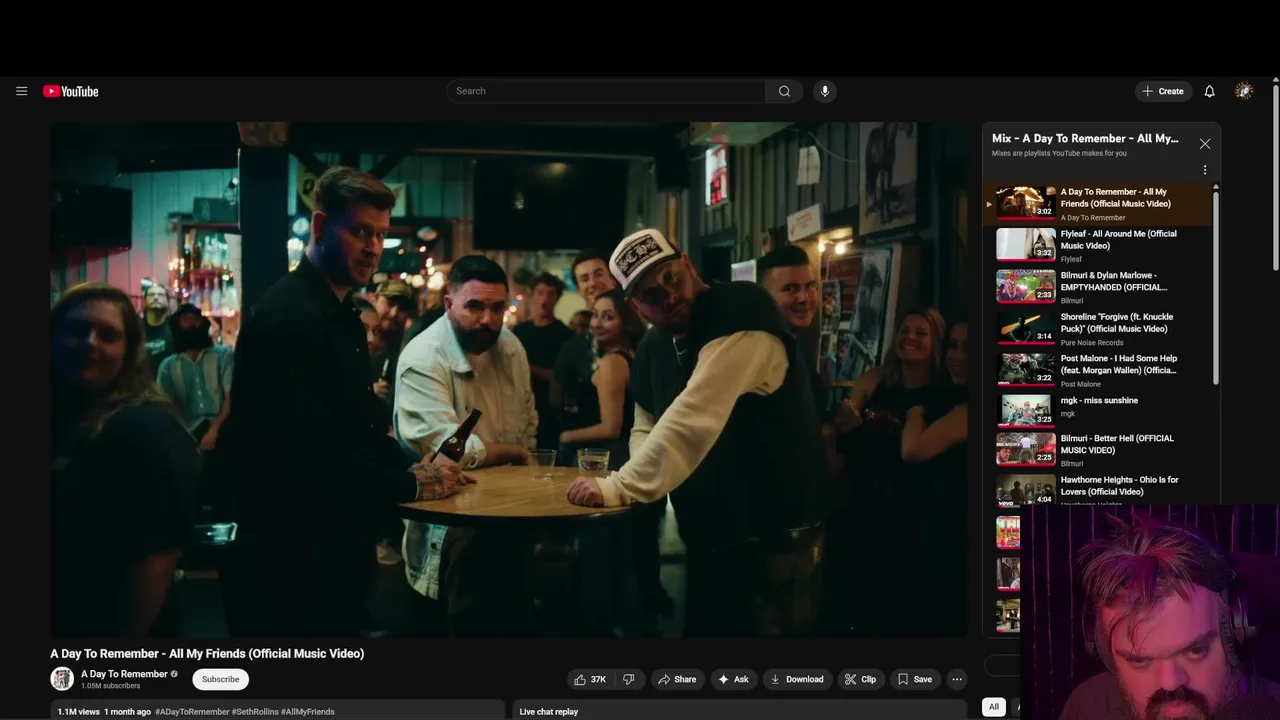This screenshot has width=1280, height=720.
Task: Start voice search with microphone icon
Action: coord(825,91)
